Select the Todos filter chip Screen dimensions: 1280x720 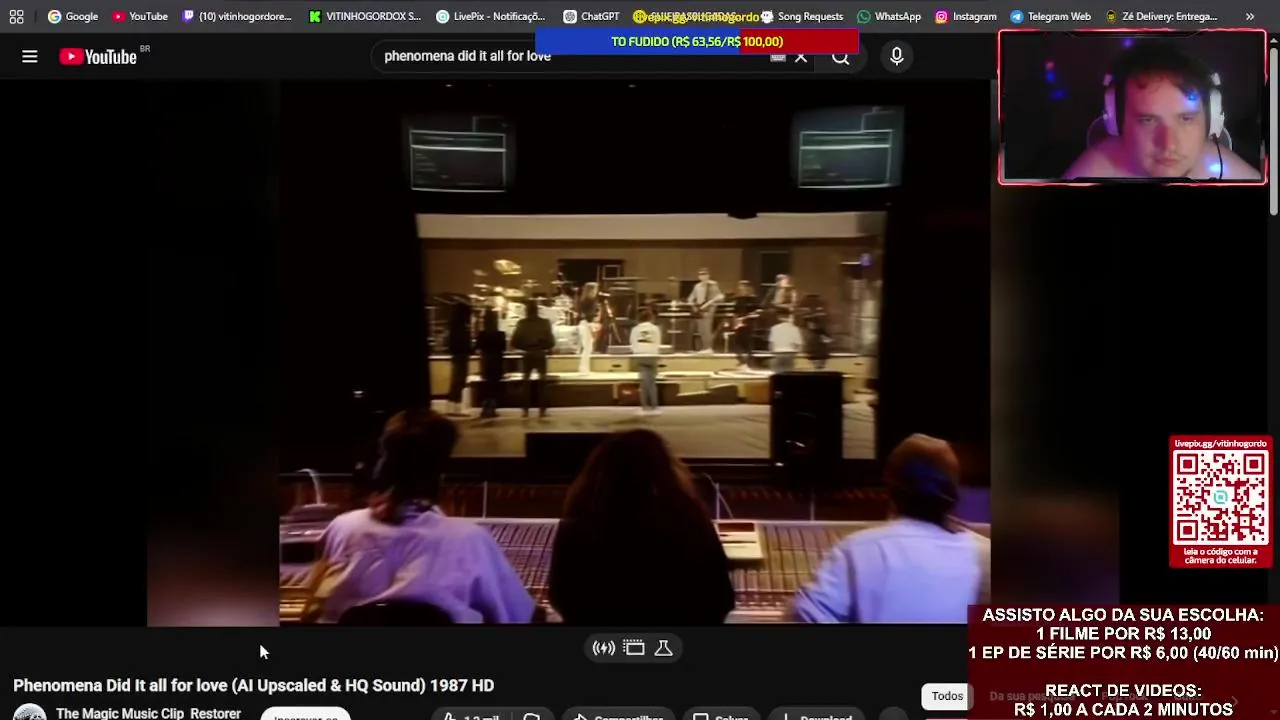pyautogui.click(x=947, y=696)
